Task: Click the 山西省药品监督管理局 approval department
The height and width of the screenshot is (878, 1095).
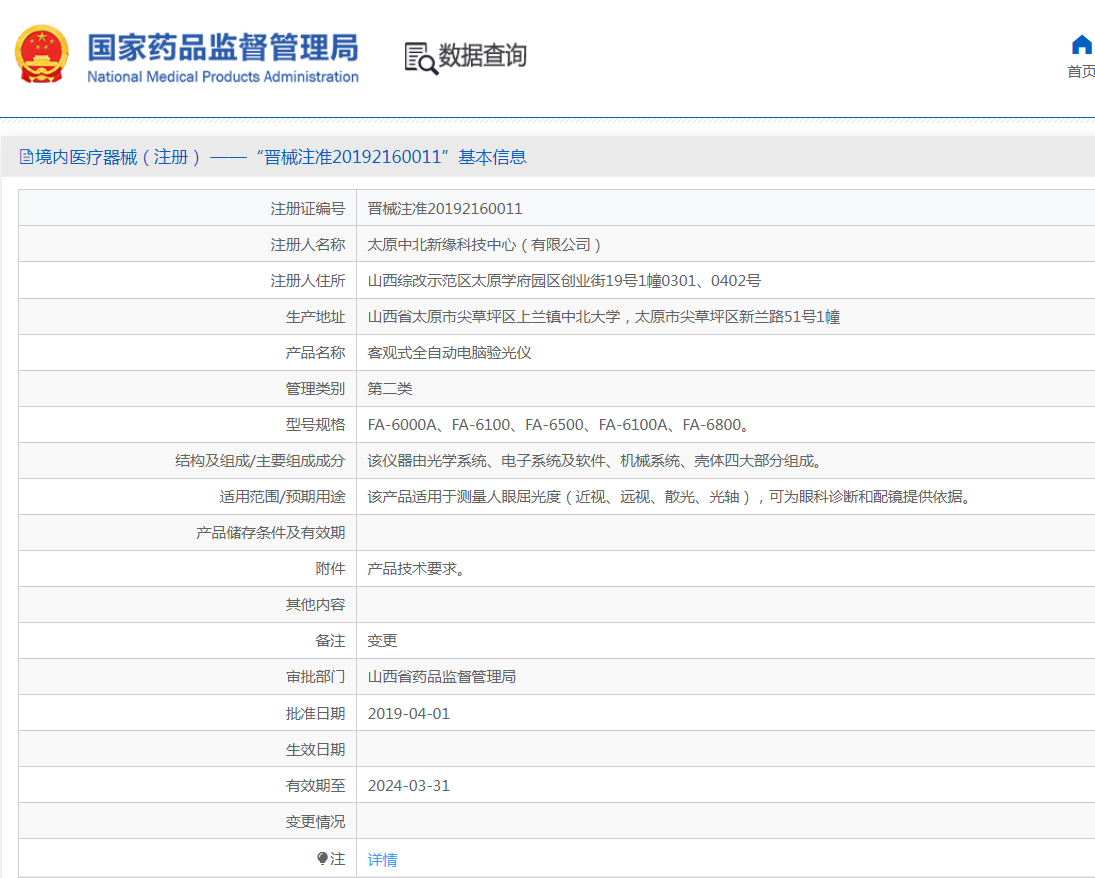Action: tap(441, 677)
